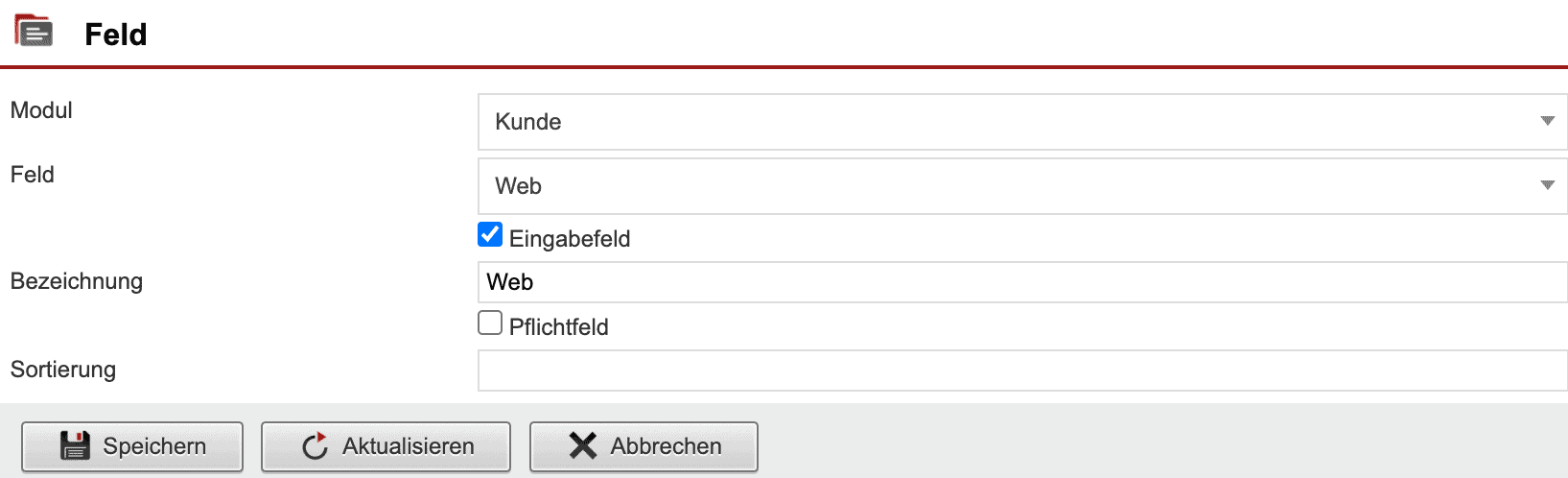This screenshot has width=1568, height=478.
Task: Click the arrow of the Modul combo box
Action: 1547,121
